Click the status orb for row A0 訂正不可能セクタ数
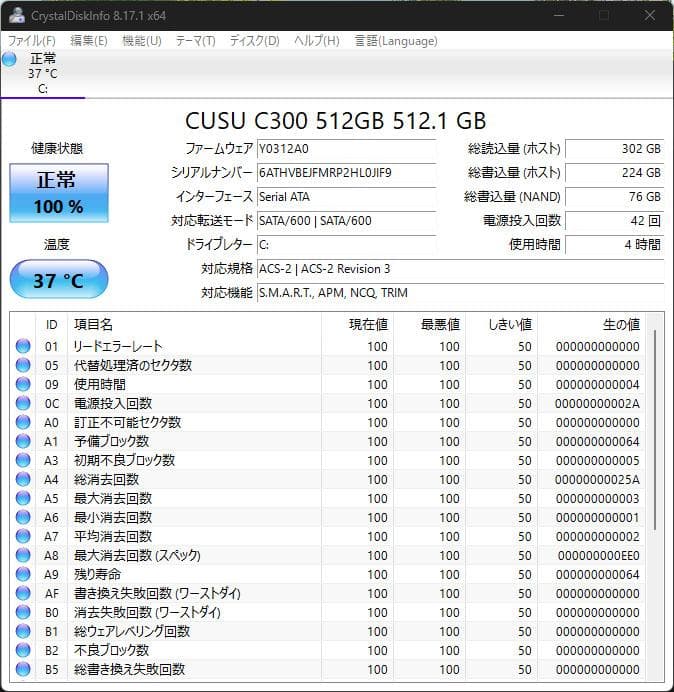 coord(23,422)
